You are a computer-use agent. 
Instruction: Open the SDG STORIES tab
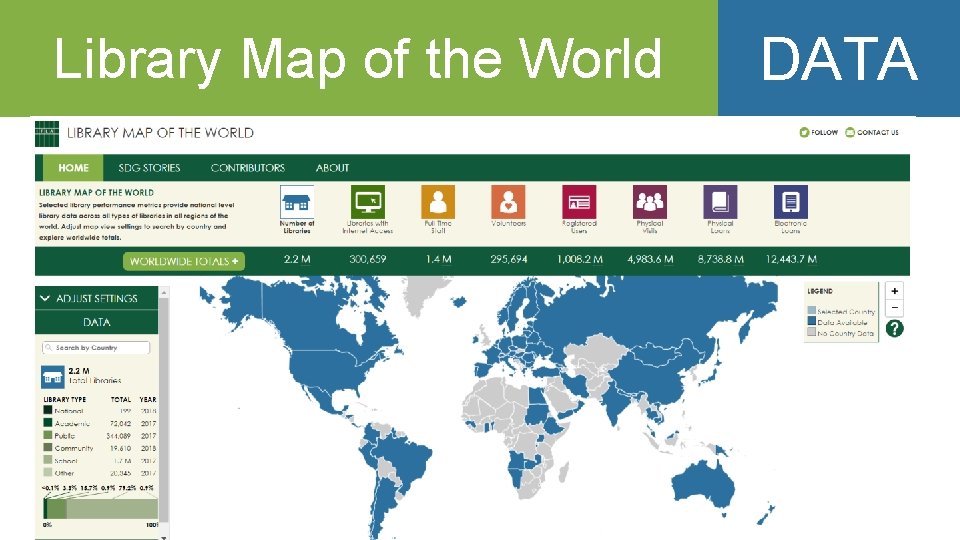pyautogui.click(x=149, y=168)
